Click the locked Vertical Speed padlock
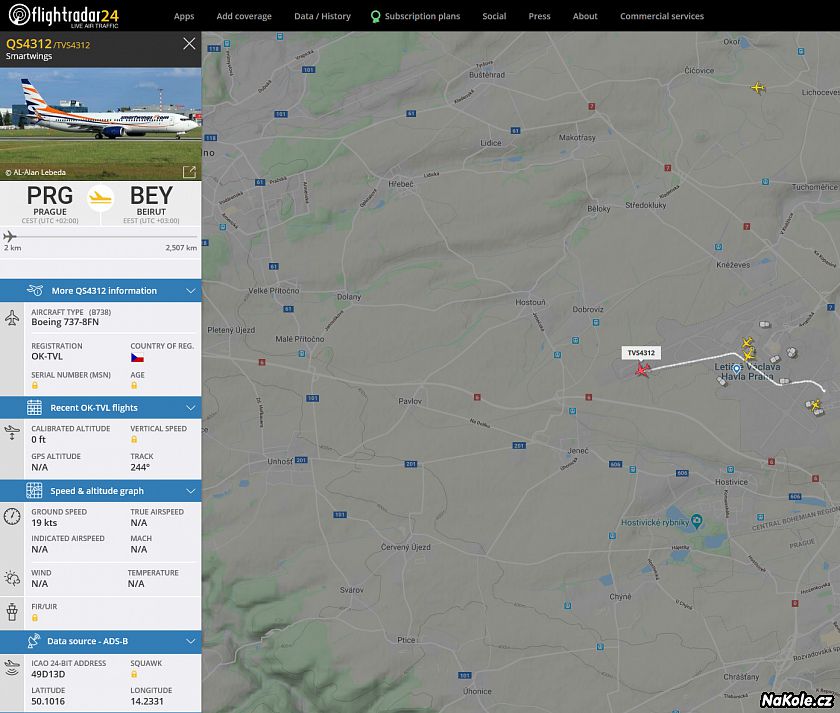Image resolution: width=840 pixels, height=713 pixels. pyautogui.click(x=134, y=439)
